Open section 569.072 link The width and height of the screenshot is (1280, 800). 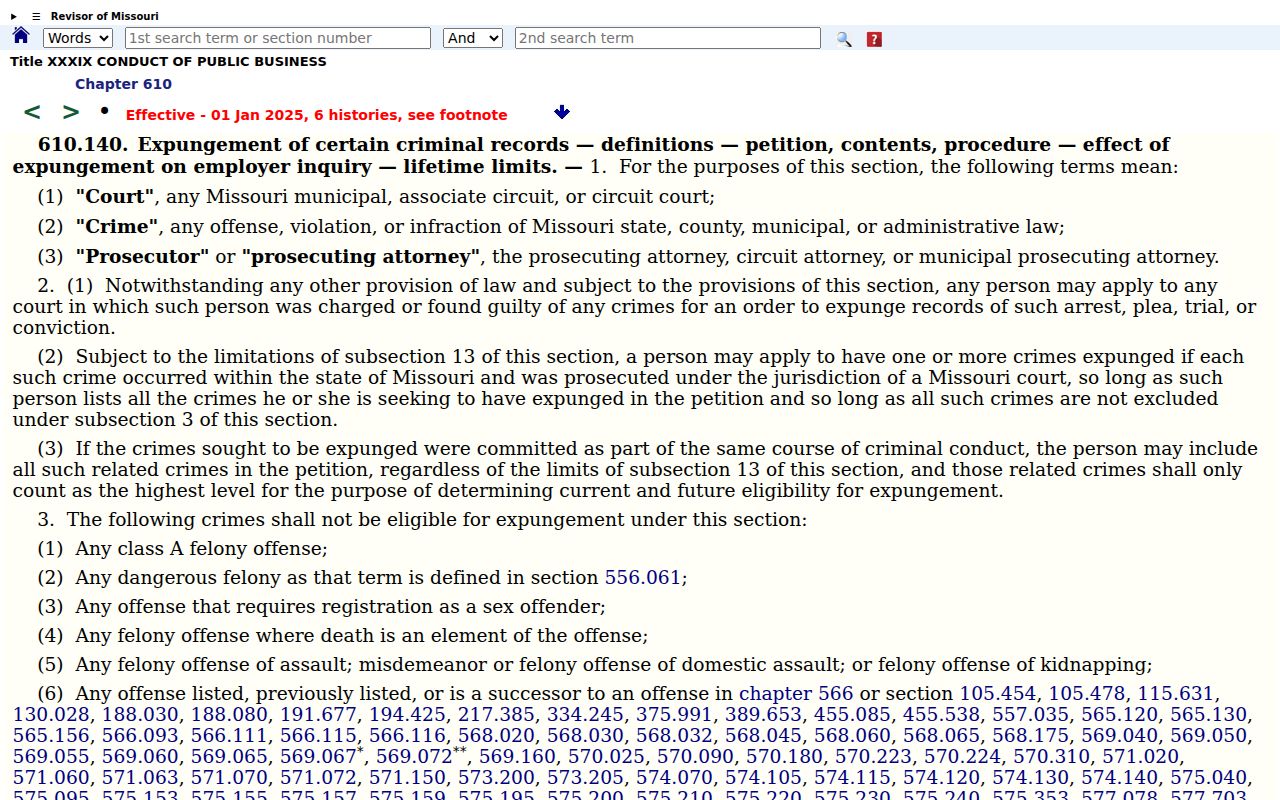414,757
